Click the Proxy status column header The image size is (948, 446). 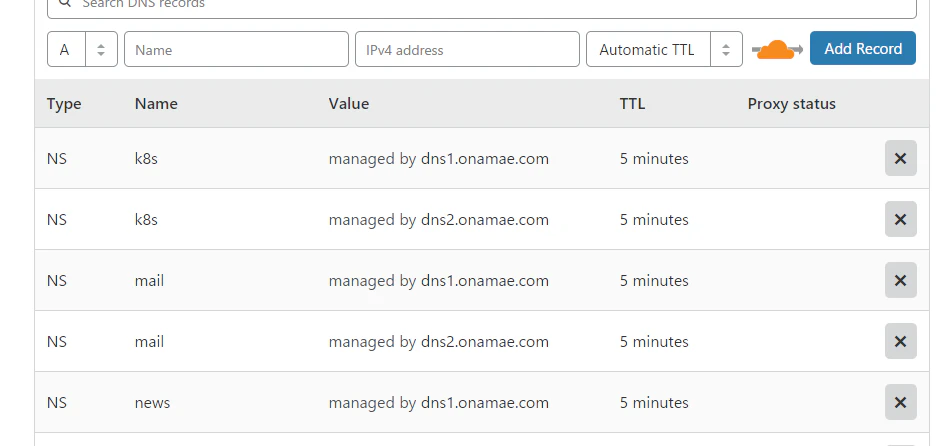point(791,104)
